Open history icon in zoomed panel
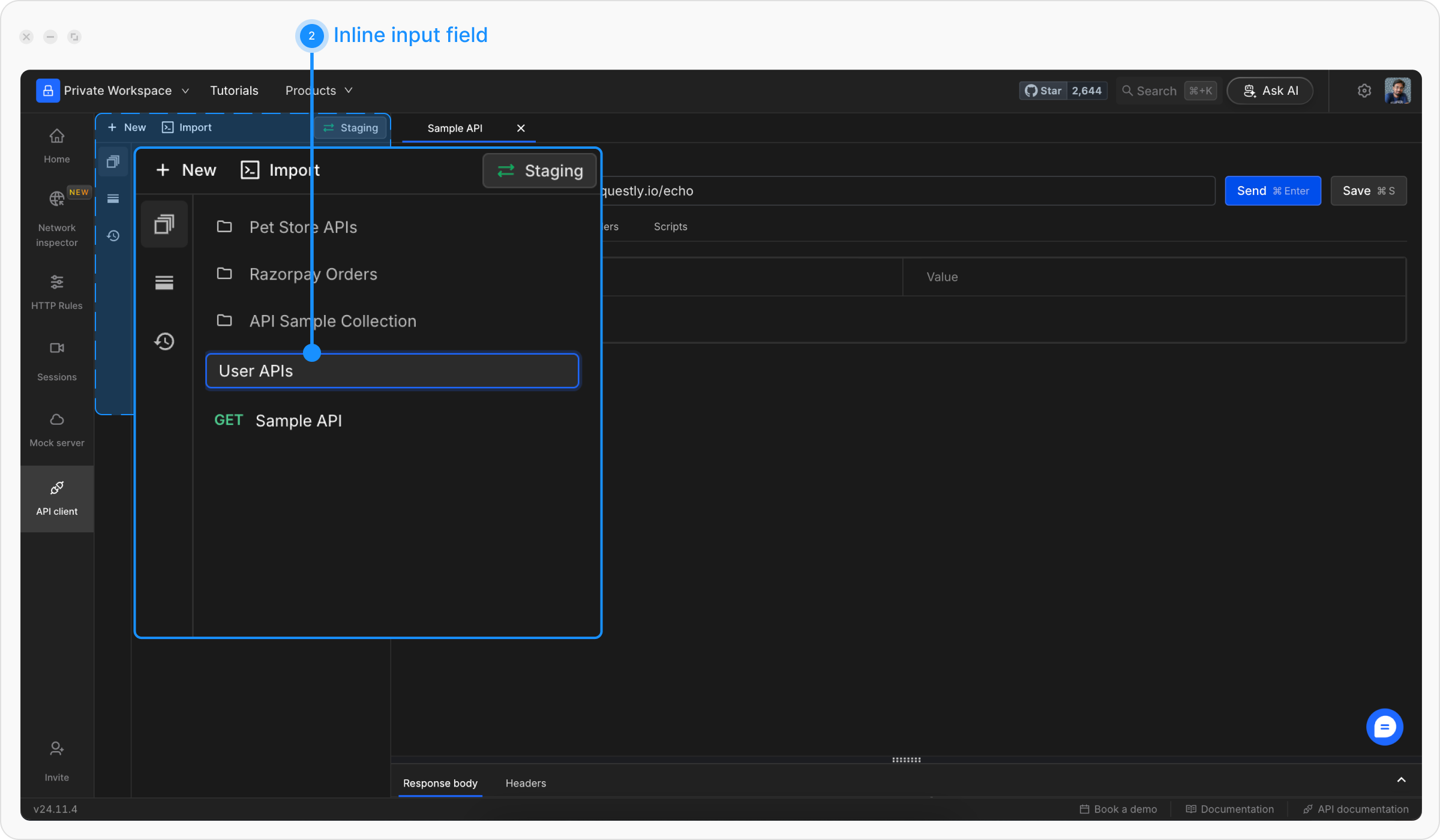The width and height of the screenshot is (1440, 840). [164, 342]
